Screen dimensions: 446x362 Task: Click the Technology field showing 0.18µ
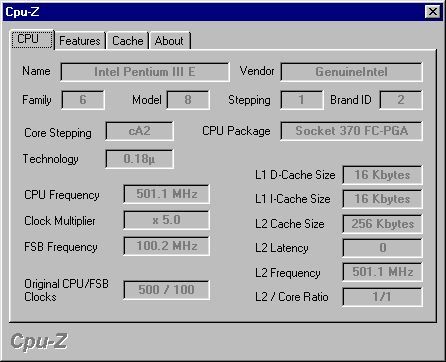pos(139,159)
